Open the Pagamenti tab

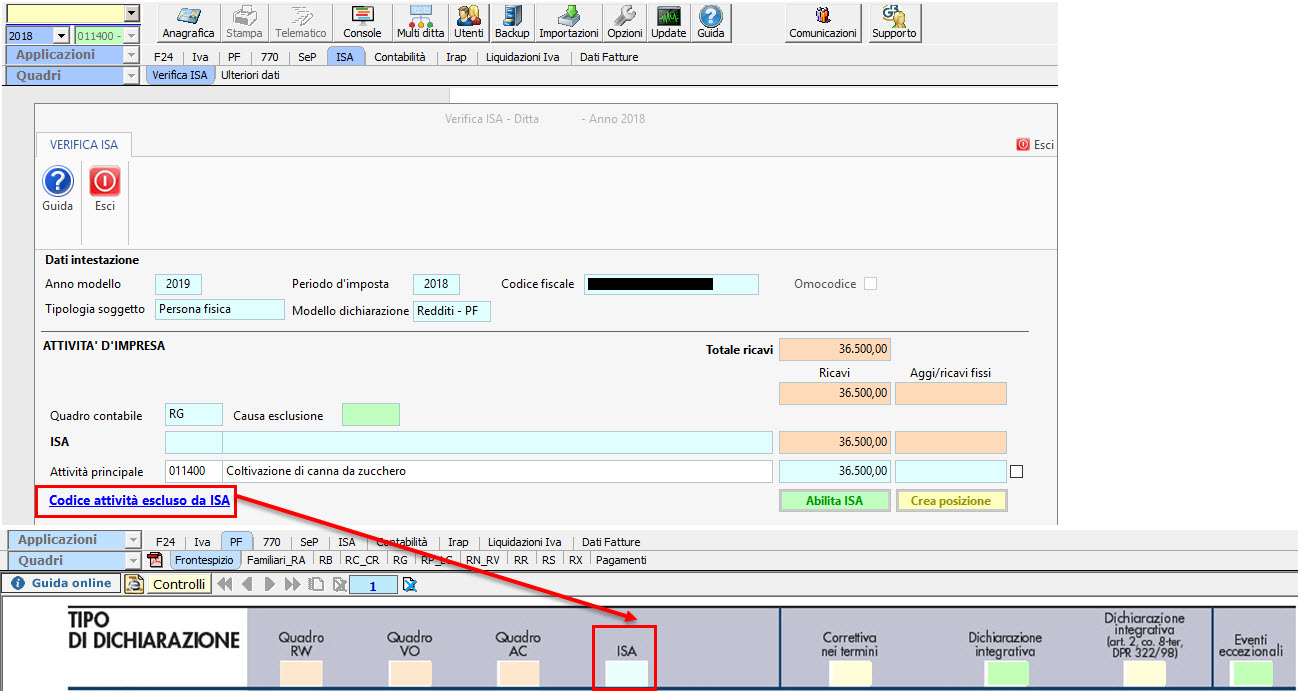click(x=621, y=560)
